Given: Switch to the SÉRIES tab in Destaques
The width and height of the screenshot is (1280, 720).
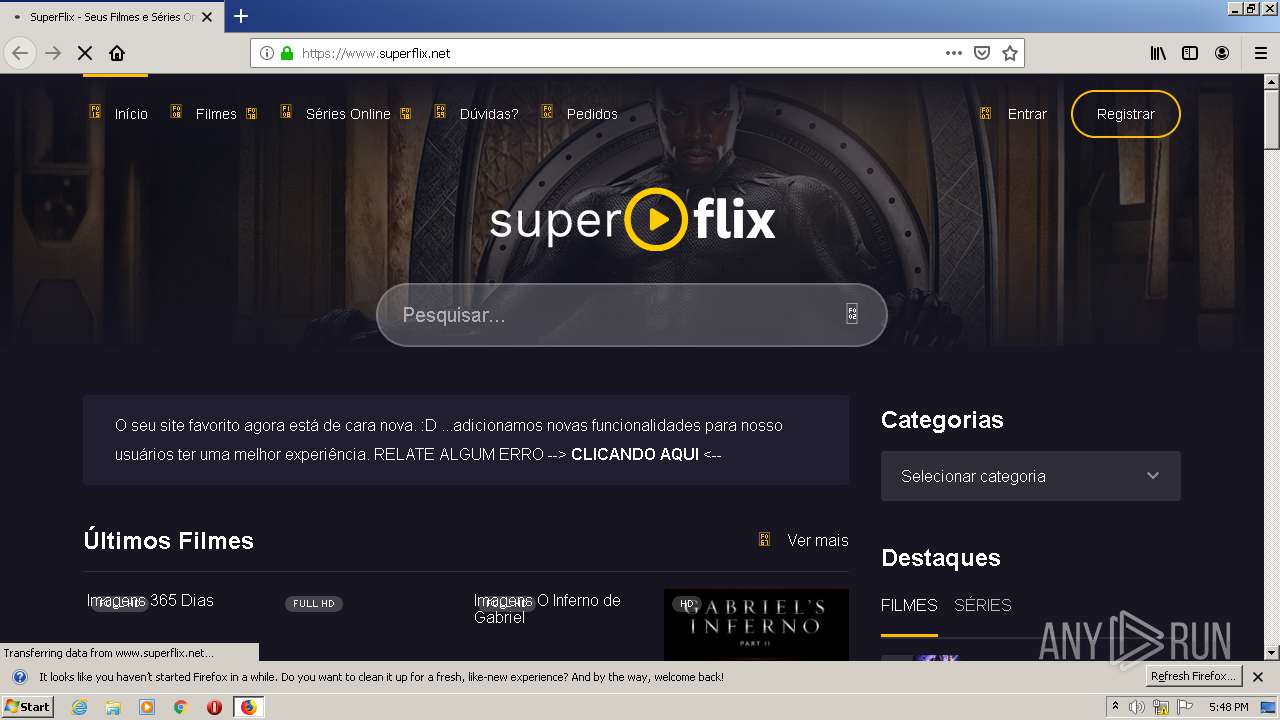Looking at the screenshot, I should point(983,605).
